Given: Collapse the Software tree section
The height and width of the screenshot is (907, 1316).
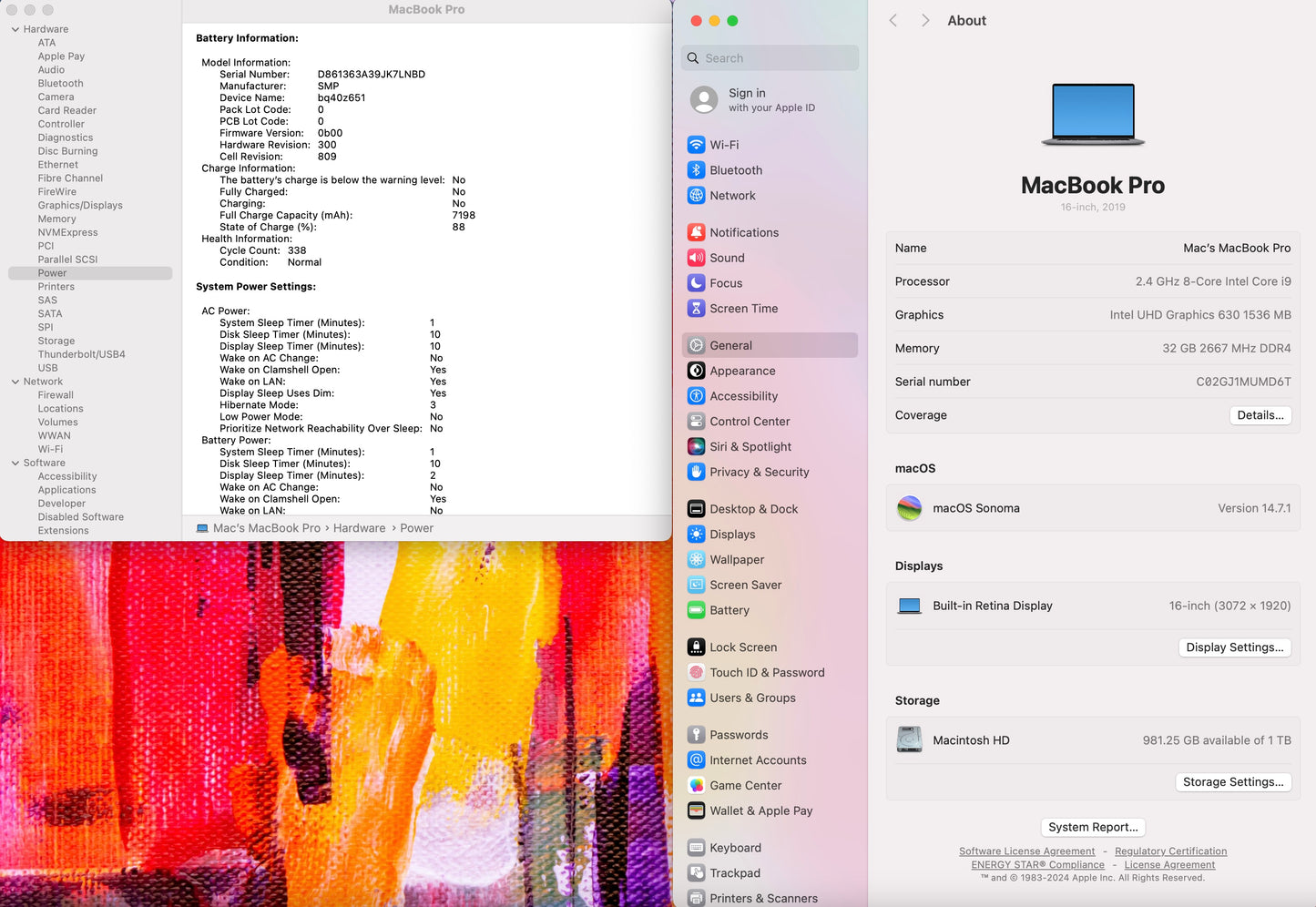Looking at the screenshot, I should pos(15,463).
